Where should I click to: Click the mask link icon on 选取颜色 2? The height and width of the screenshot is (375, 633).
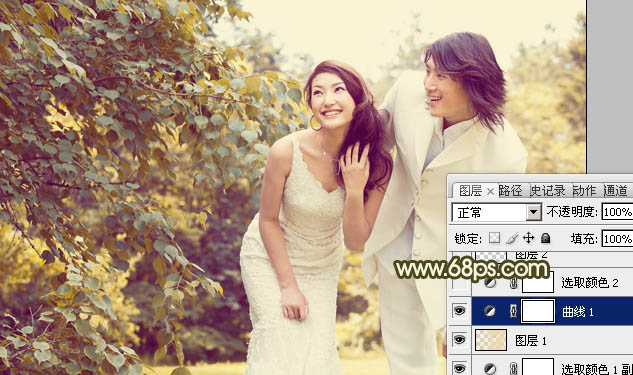513,283
